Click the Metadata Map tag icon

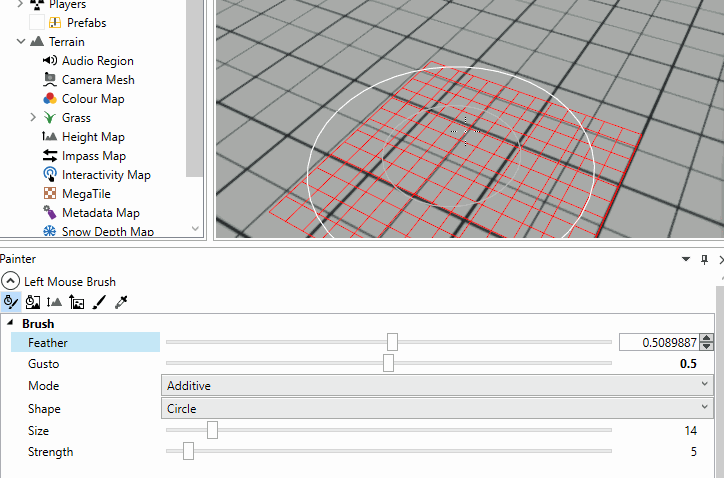coord(50,212)
